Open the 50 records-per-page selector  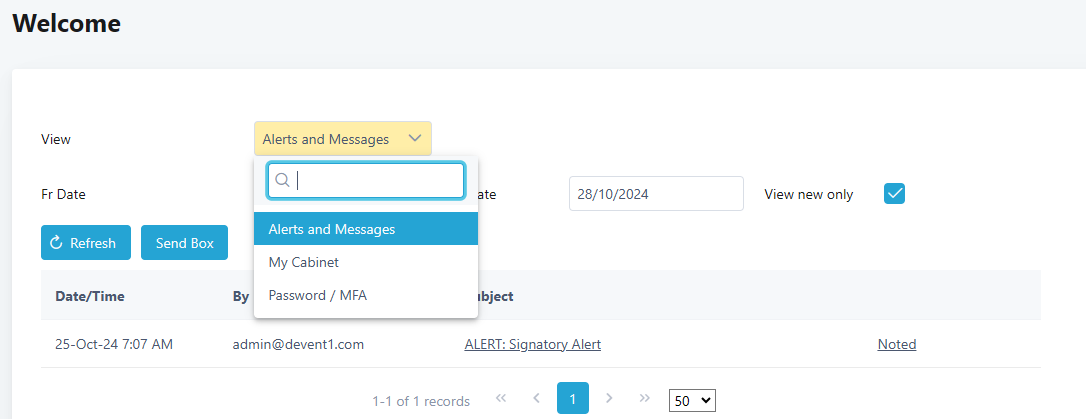point(693,400)
